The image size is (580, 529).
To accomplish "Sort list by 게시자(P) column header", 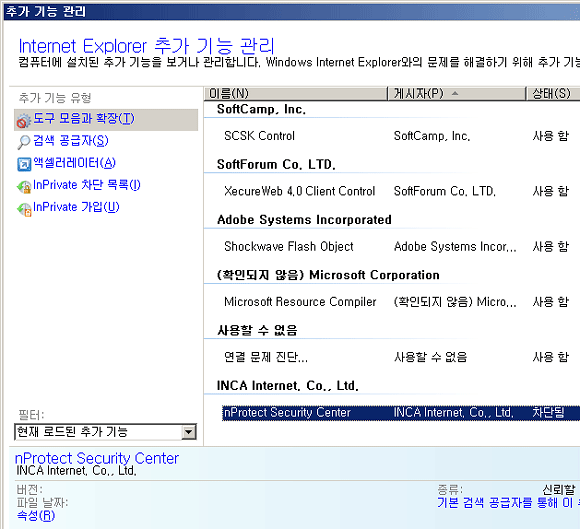I will point(456,94).
